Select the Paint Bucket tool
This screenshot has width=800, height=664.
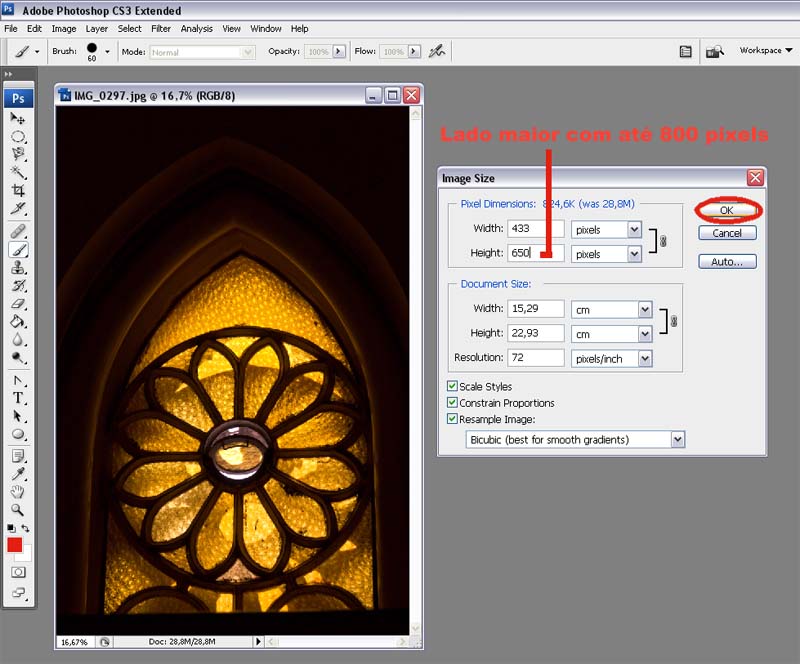(18, 322)
